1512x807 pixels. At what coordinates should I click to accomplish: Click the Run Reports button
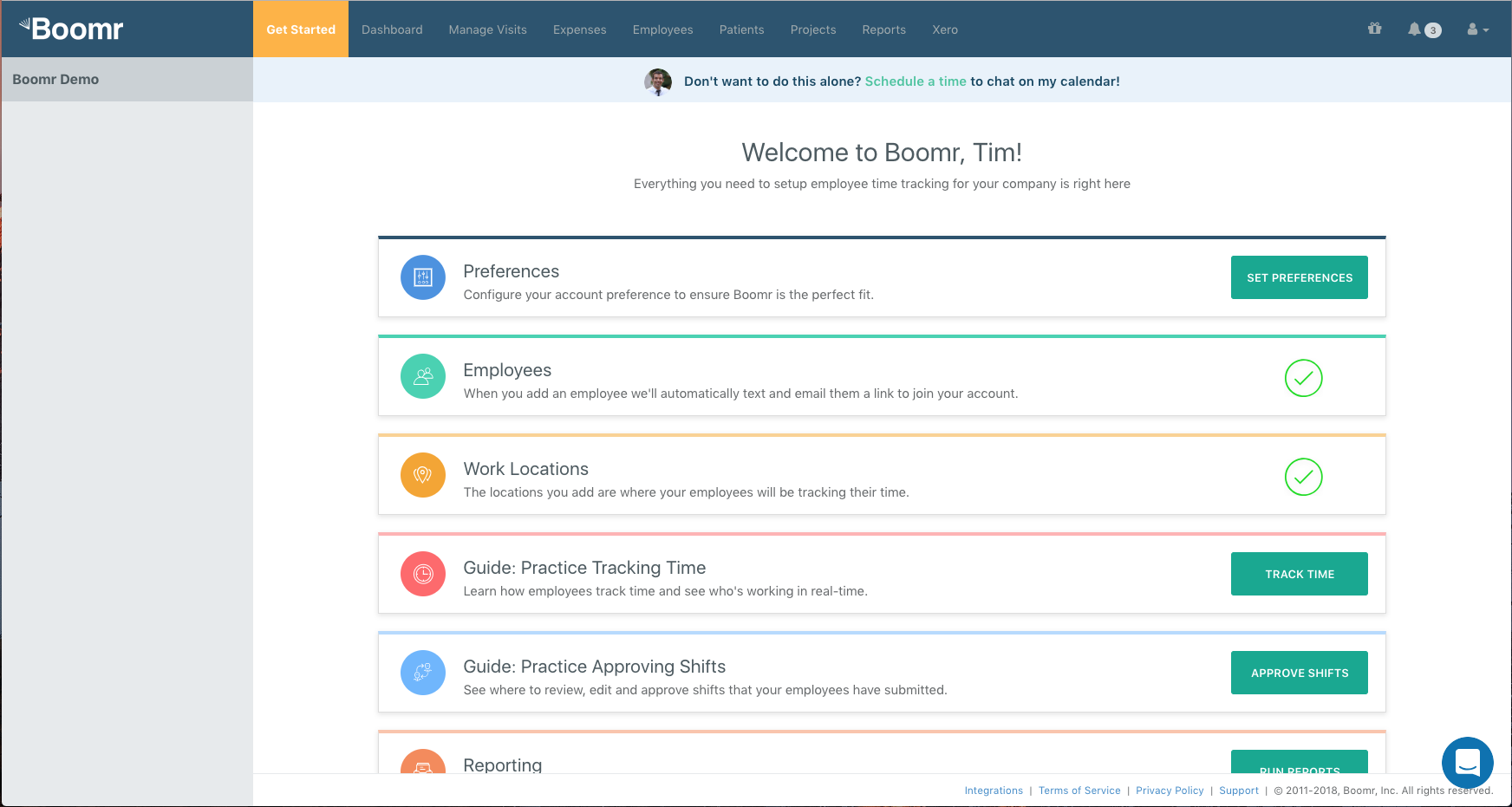click(1300, 762)
